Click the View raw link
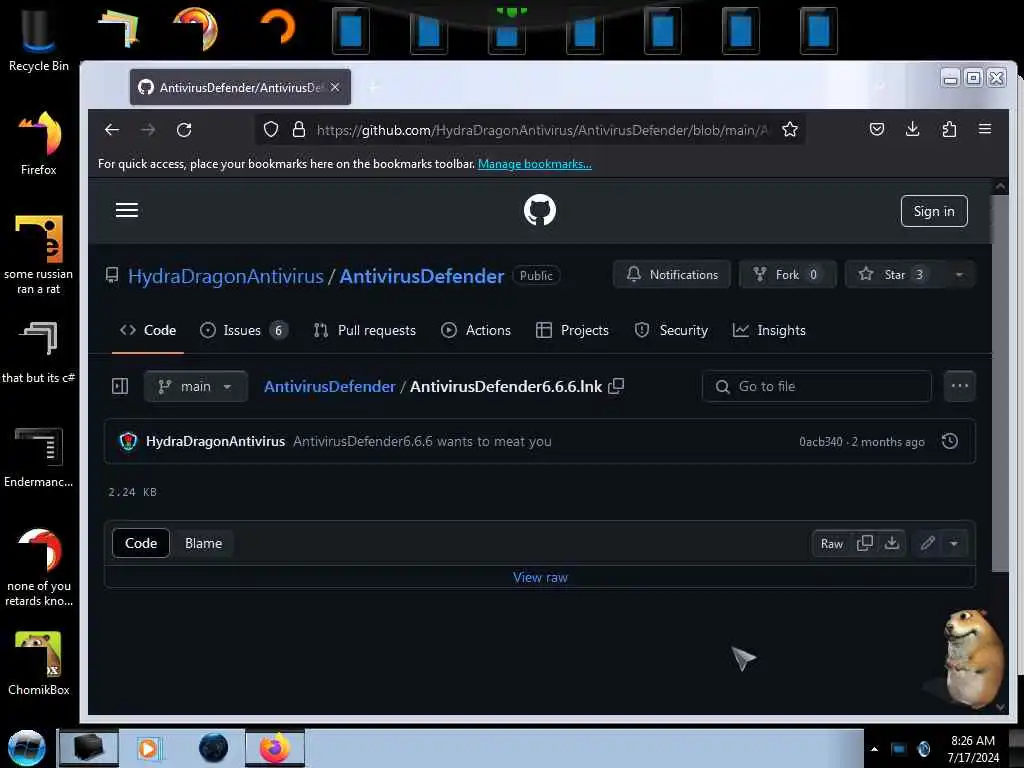Image resolution: width=1024 pixels, height=768 pixels. [540, 577]
